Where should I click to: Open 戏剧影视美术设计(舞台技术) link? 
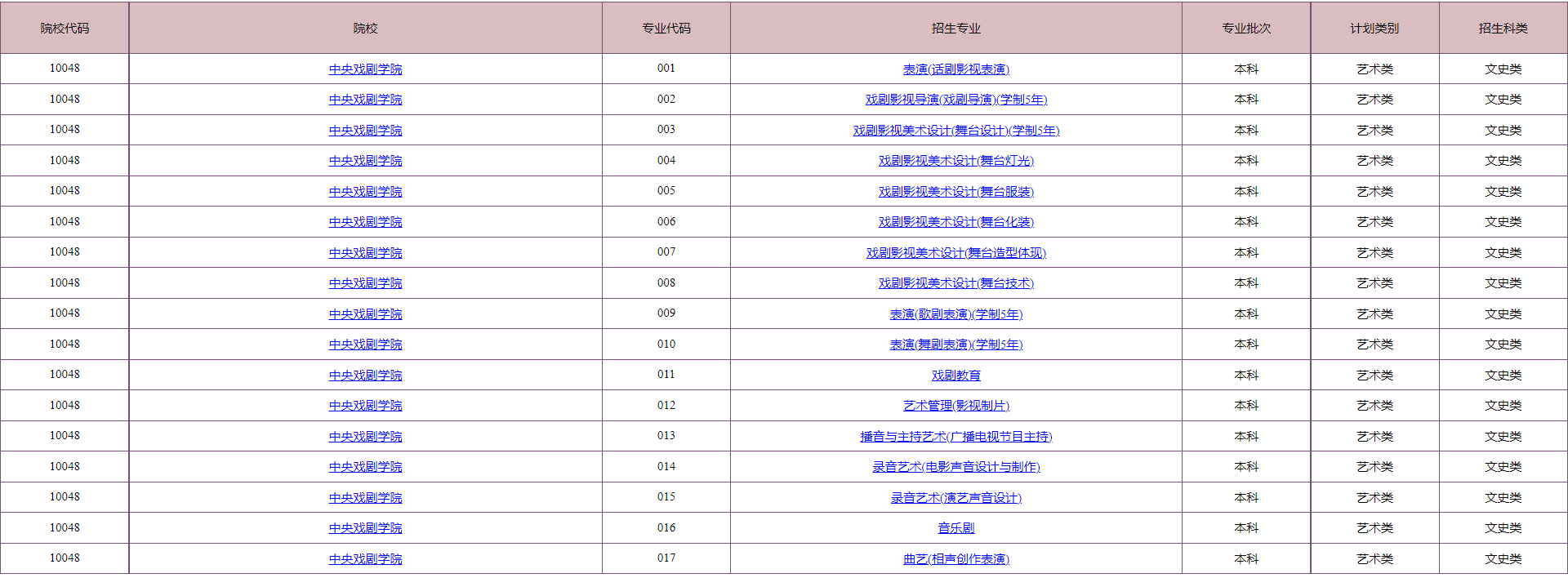tap(955, 283)
